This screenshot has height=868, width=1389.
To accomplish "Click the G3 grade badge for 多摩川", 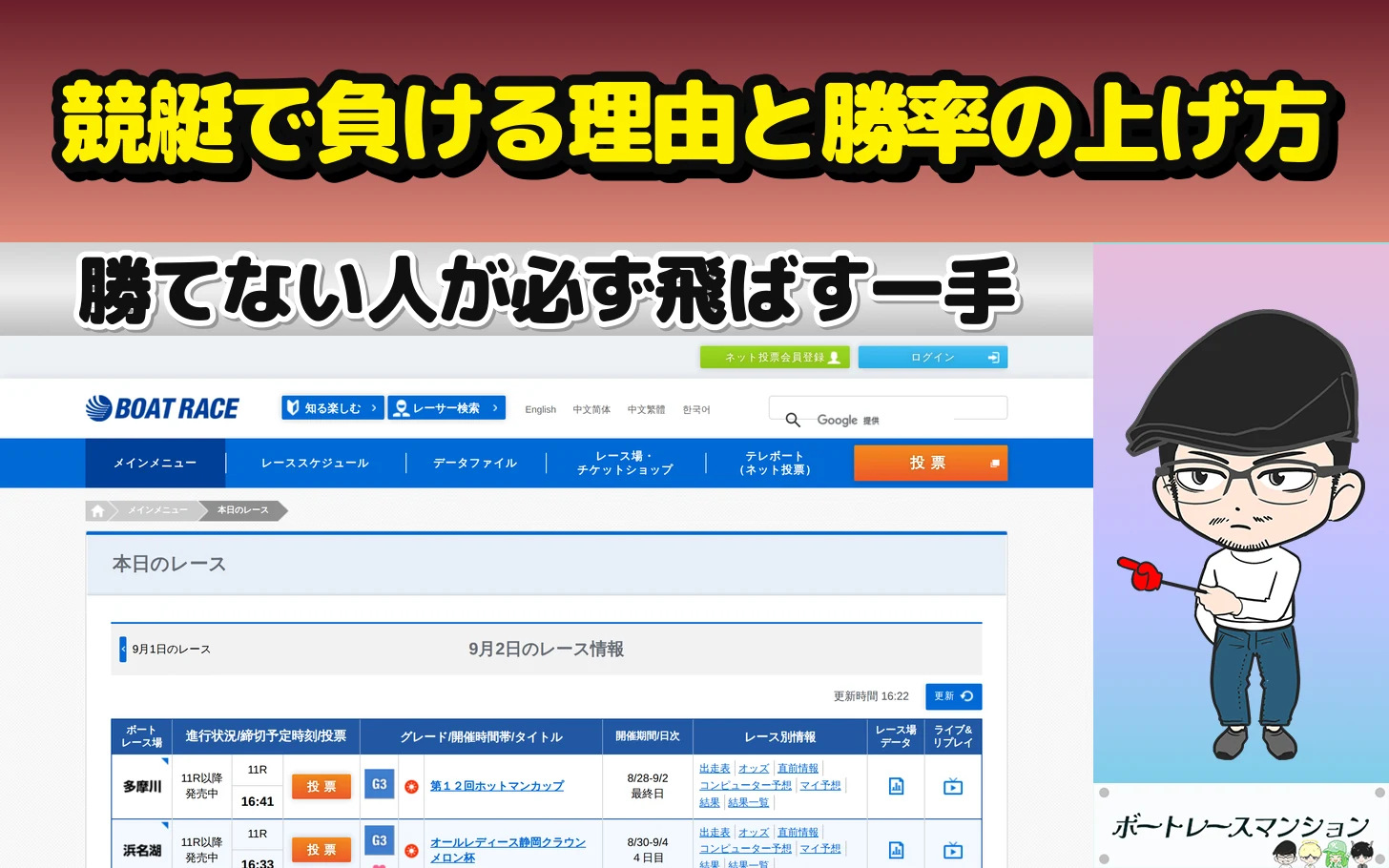I will tap(379, 784).
